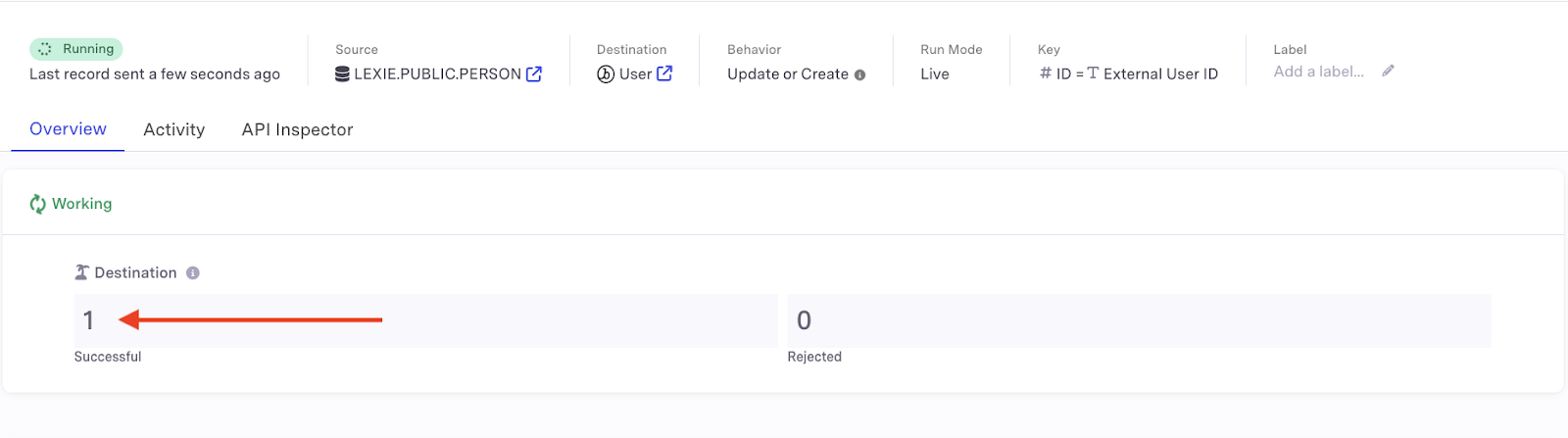The width and height of the screenshot is (1568, 438).
Task: Click the Rejected count of 0
Action: pos(804,320)
